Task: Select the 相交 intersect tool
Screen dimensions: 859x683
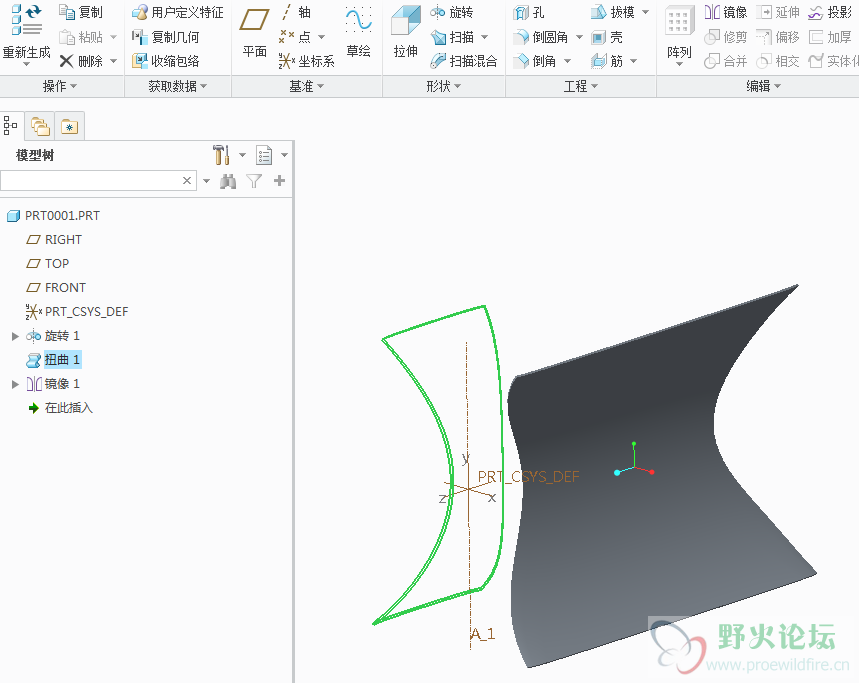Action: (x=778, y=61)
